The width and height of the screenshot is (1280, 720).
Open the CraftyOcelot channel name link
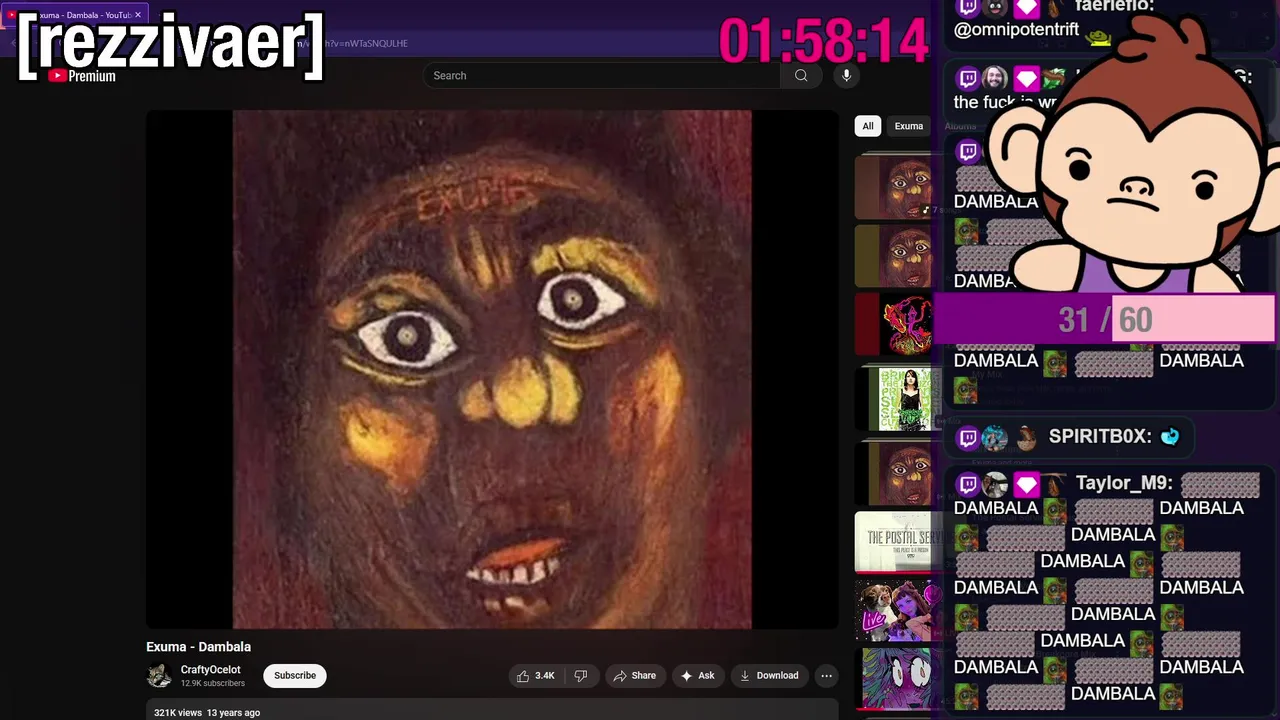click(210, 670)
